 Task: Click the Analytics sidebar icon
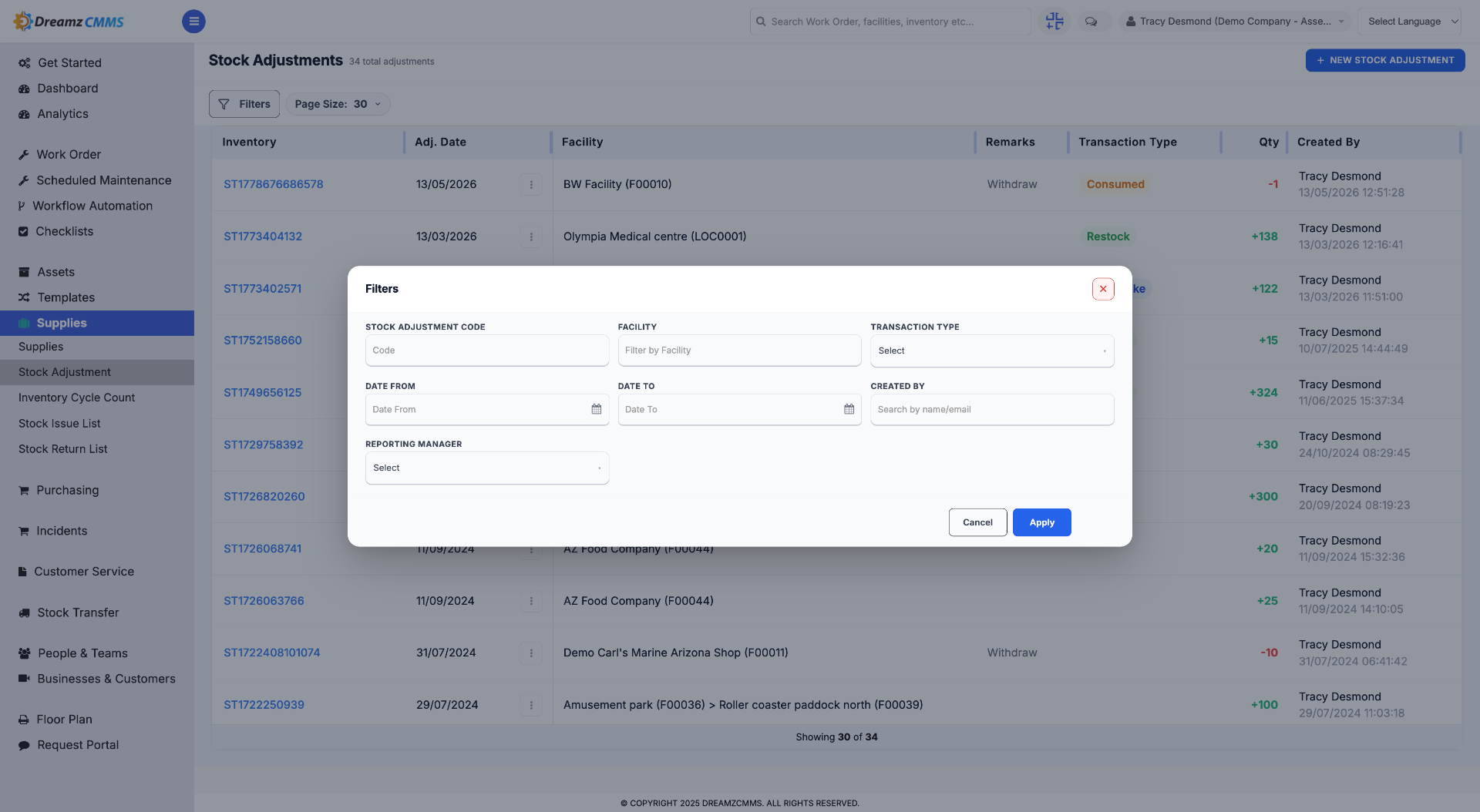[24, 114]
